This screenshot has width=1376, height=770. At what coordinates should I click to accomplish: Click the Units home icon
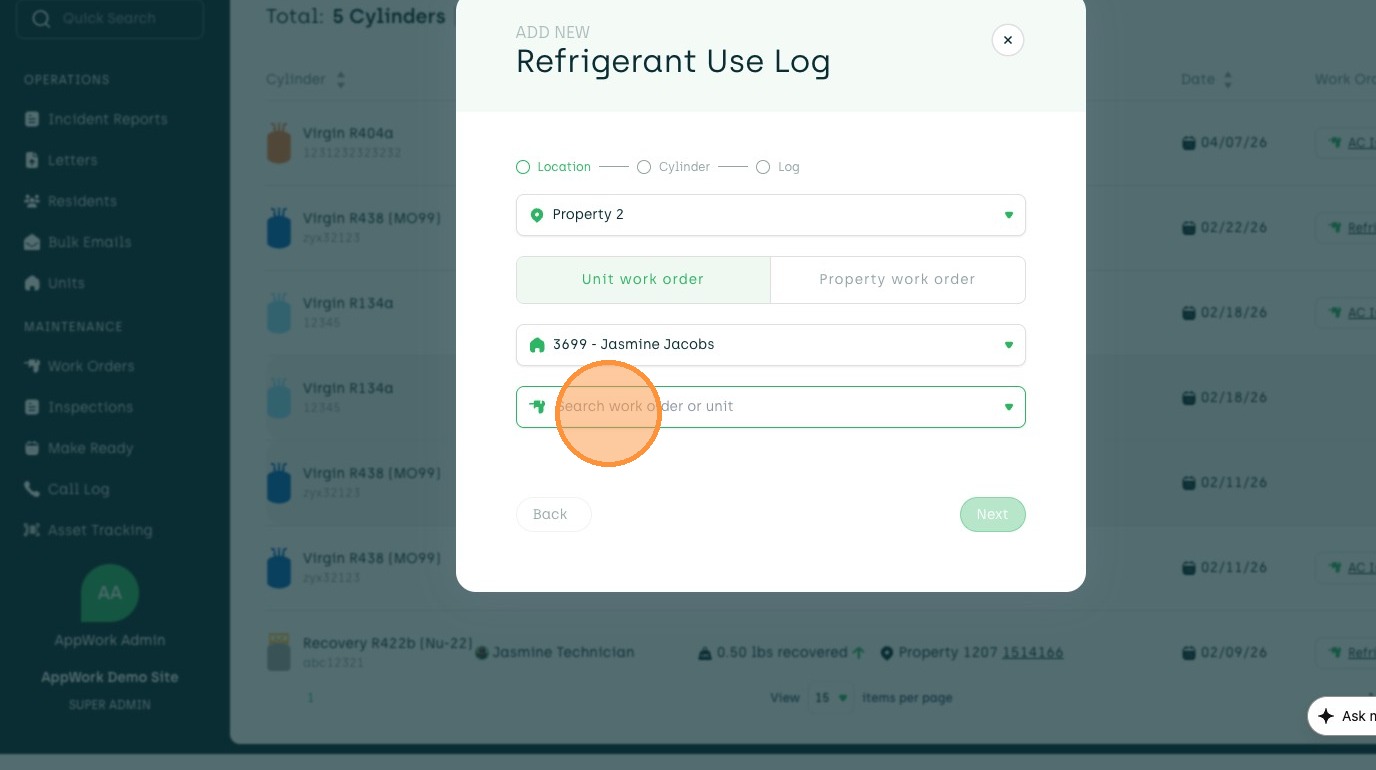coord(32,283)
